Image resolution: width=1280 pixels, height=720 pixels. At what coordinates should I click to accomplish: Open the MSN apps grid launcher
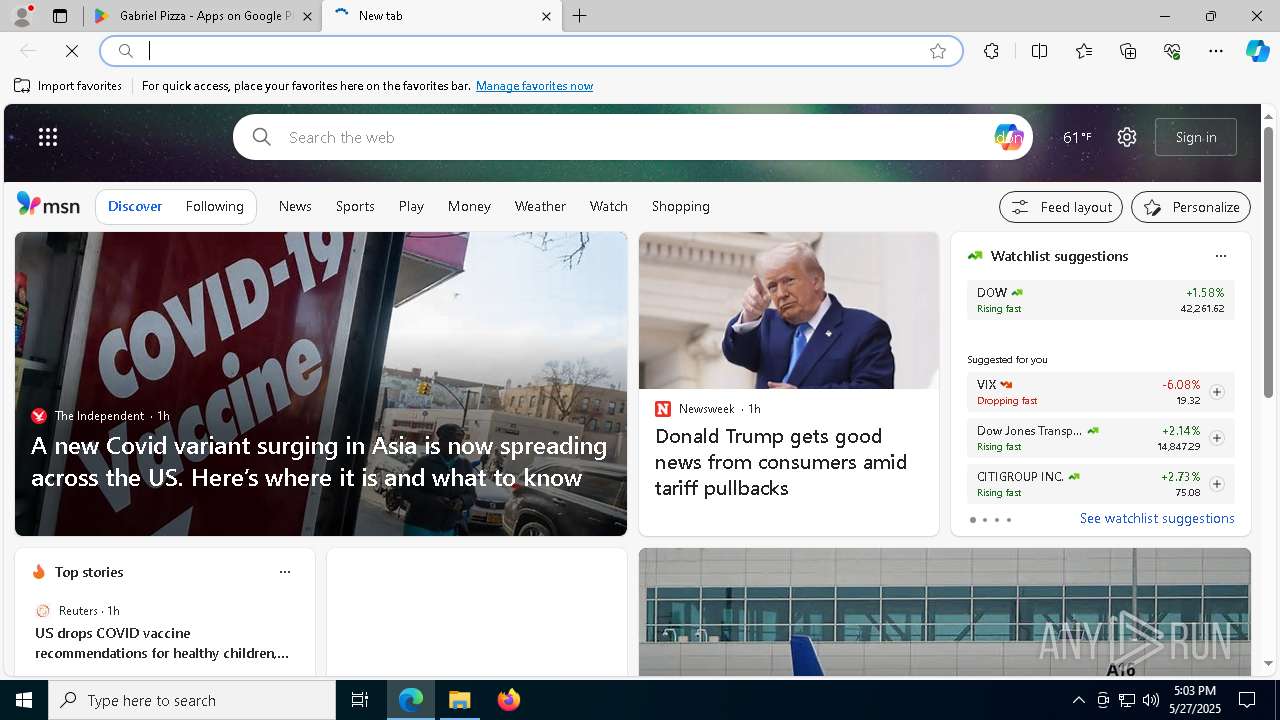48,137
